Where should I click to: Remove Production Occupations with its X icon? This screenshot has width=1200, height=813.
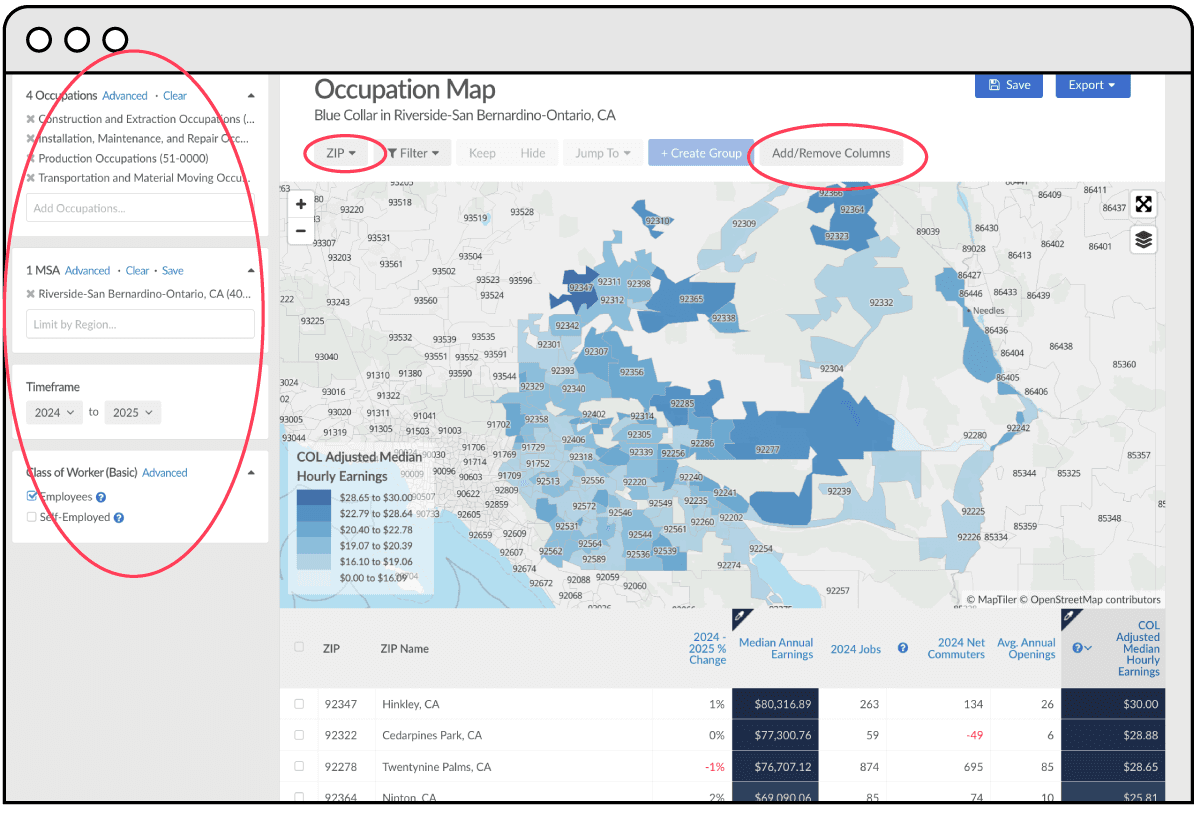30,158
